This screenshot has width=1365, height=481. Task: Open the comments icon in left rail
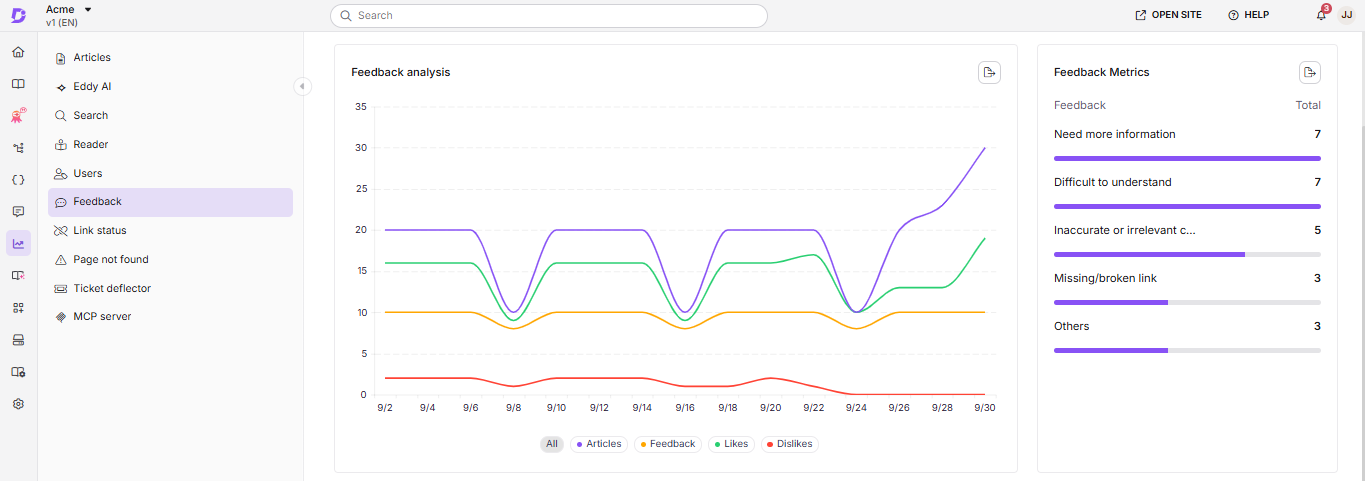18,212
